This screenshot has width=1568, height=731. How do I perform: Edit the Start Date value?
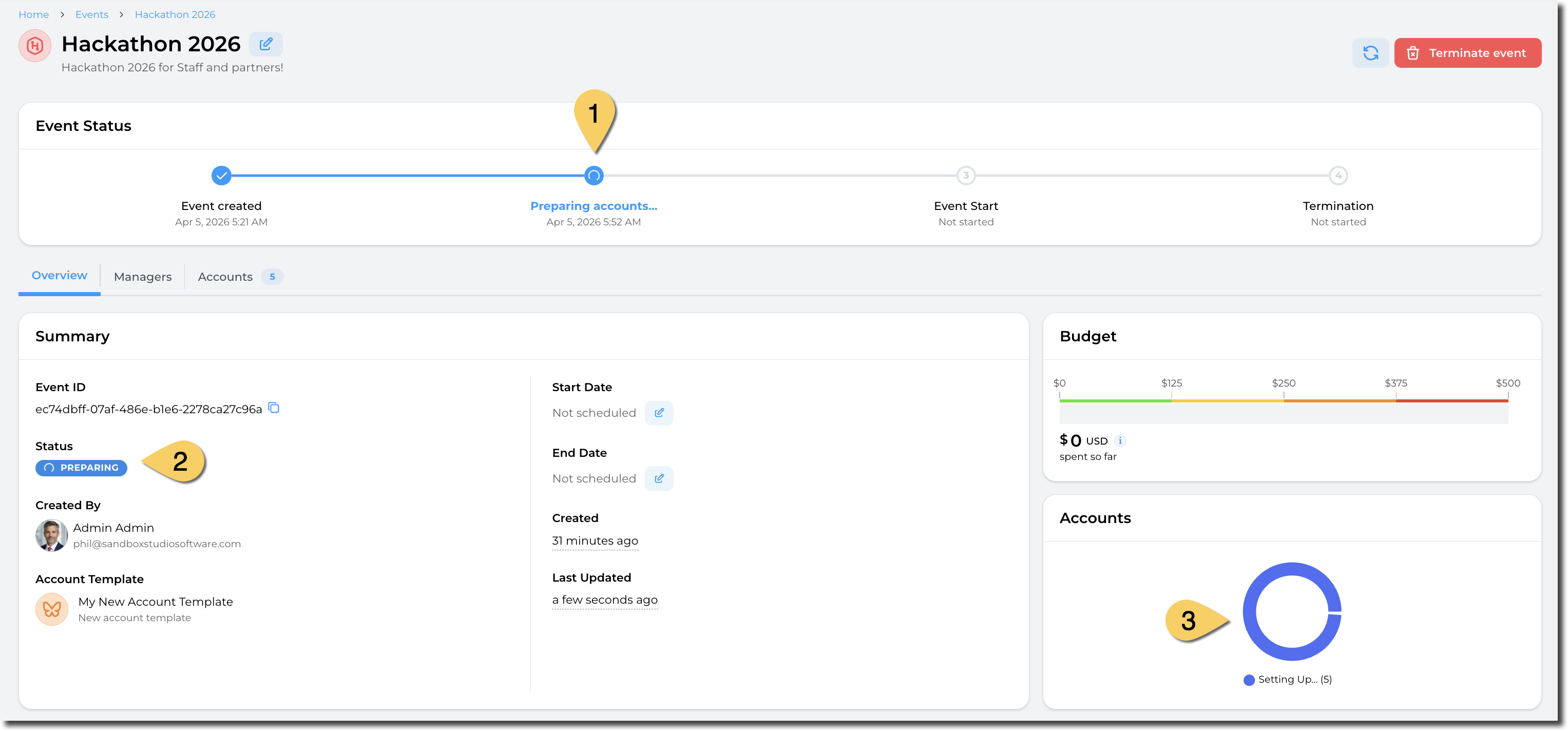click(x=659, y=413)
